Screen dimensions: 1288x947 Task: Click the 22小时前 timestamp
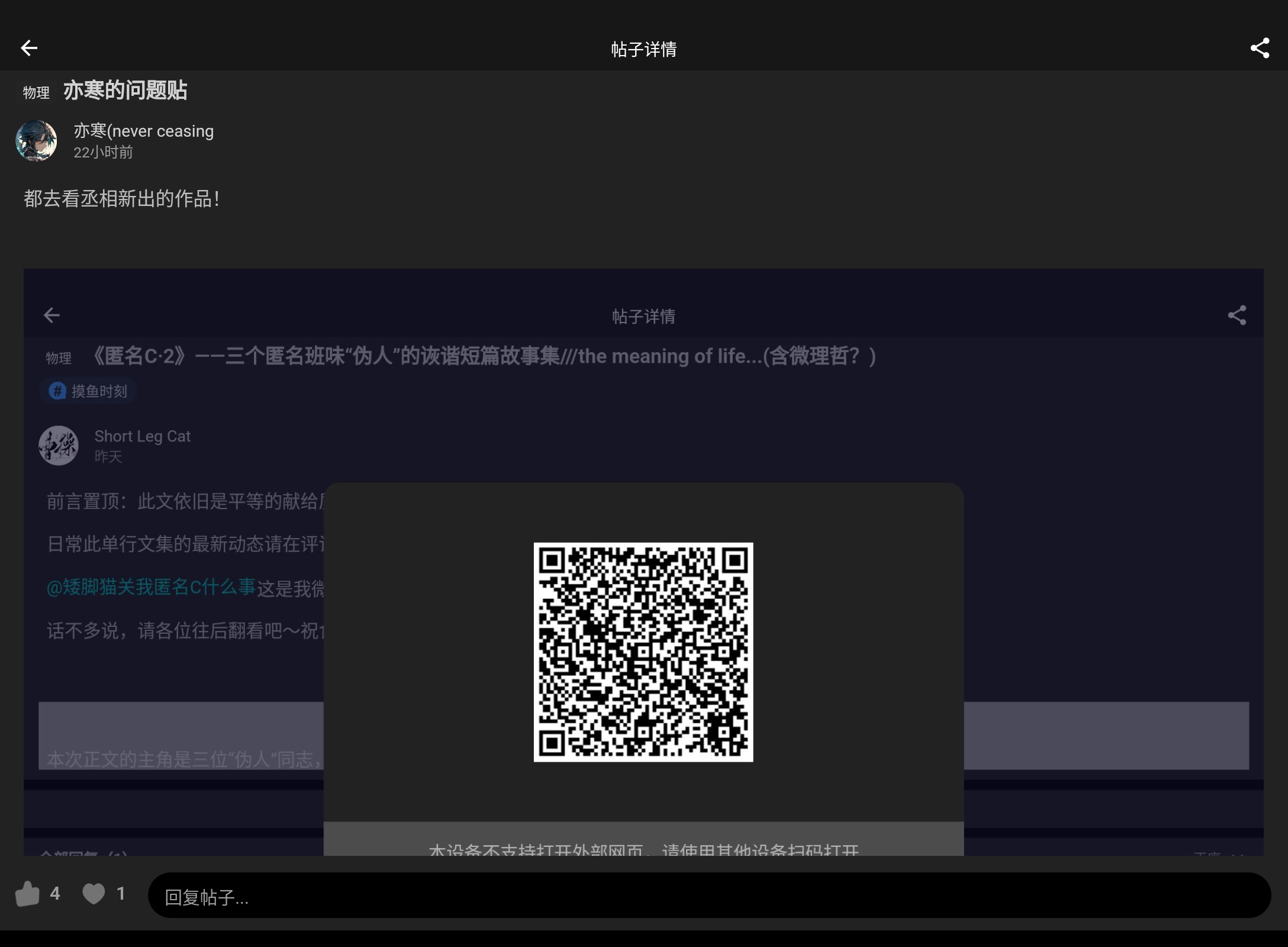[103, 153]
